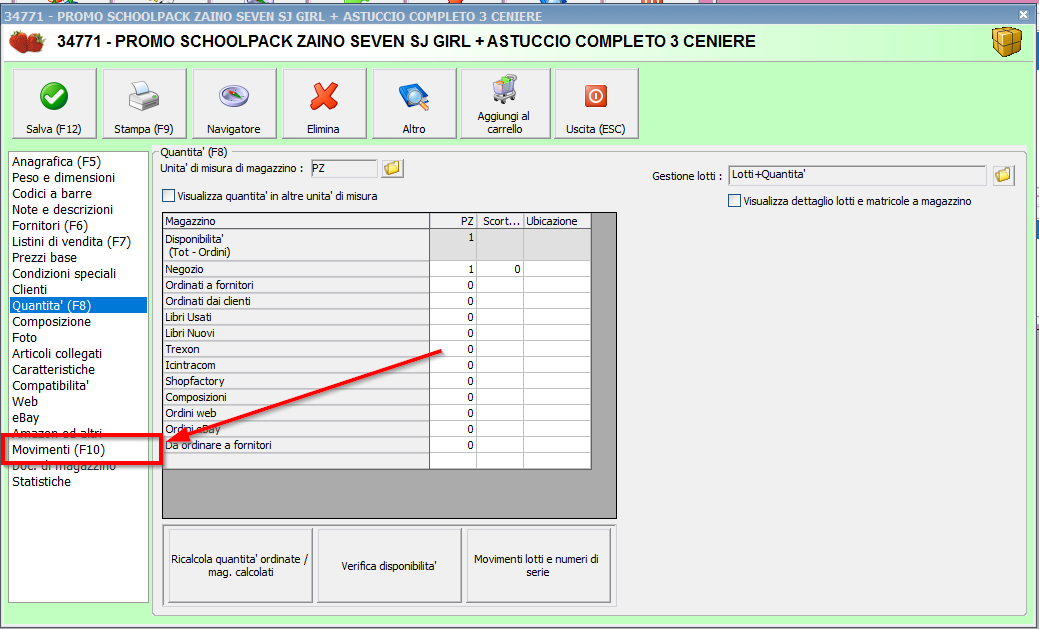Click the strawberry icon in header

pyautogui.click(x=27, y=42)
